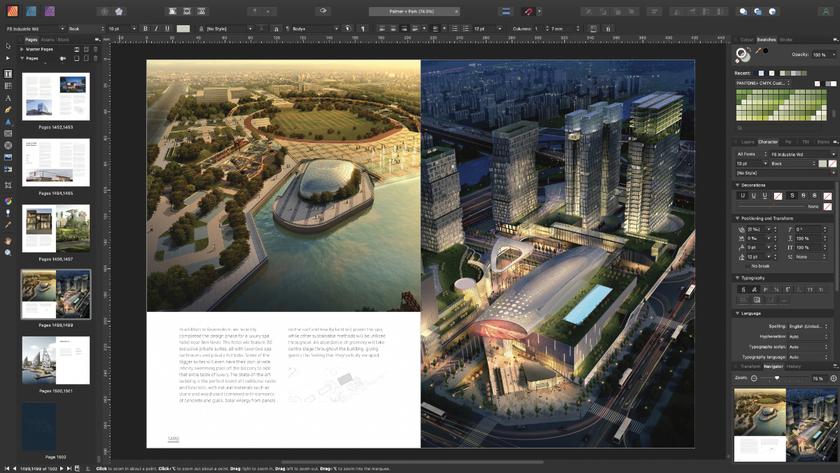Switch to the Designer persona icon
This screenshot has width=840, height=473.
(x=31, y=11)
